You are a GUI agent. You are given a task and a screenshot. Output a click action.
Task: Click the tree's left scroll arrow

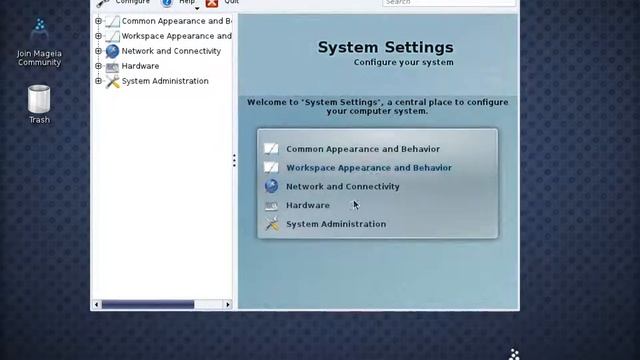96,304
